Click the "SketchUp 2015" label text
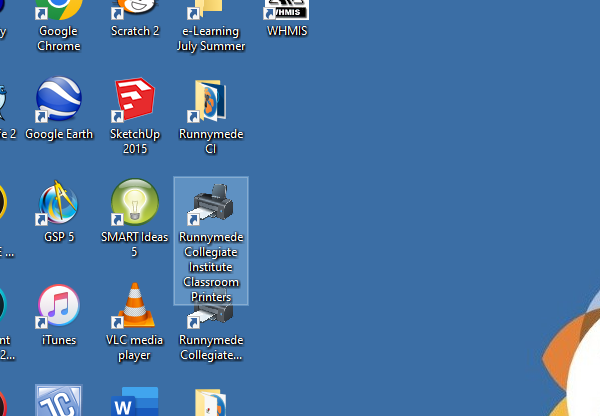The image size is (600, 416). [135, 141]
